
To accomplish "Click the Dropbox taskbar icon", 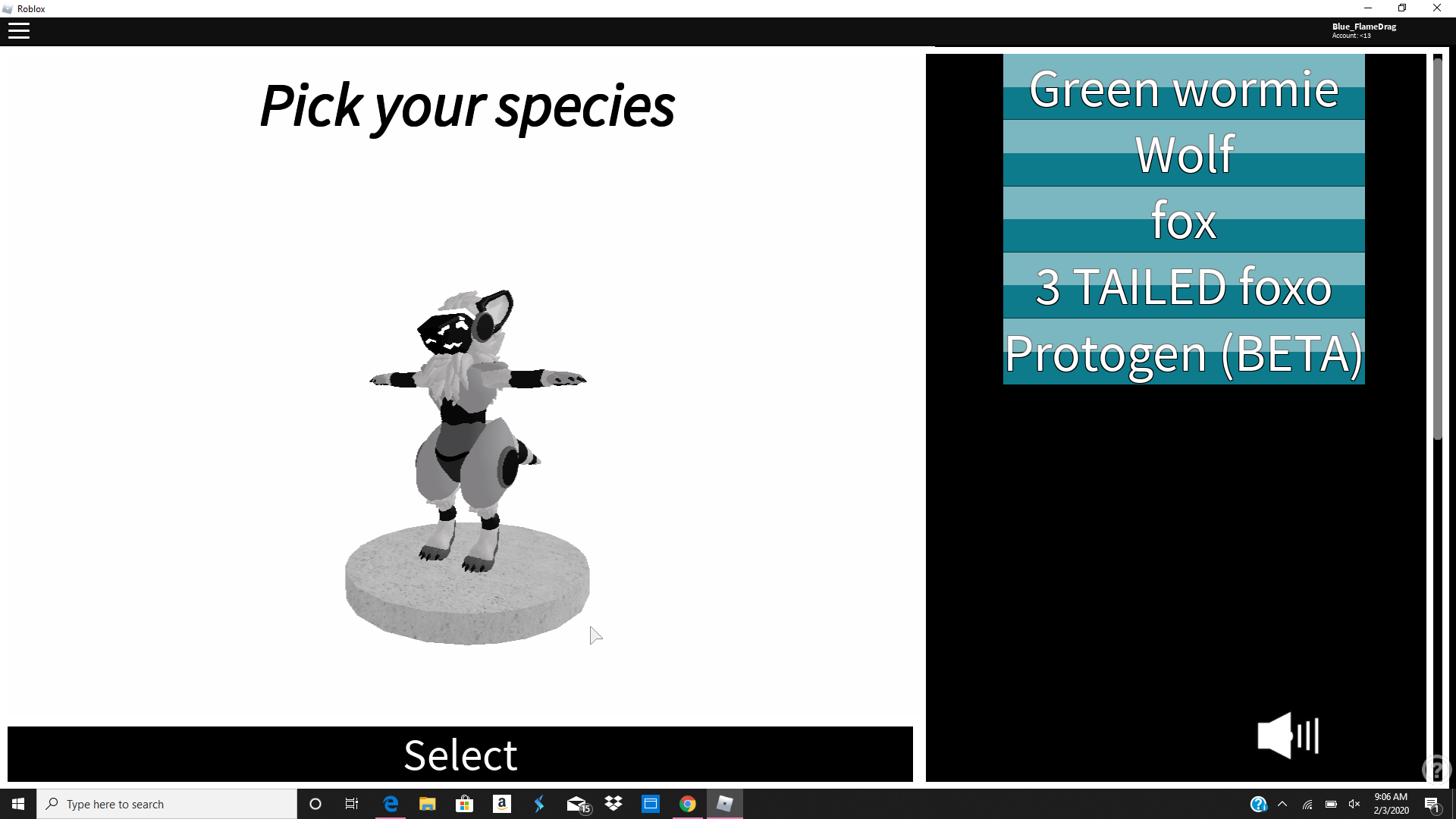I will 614,804.
